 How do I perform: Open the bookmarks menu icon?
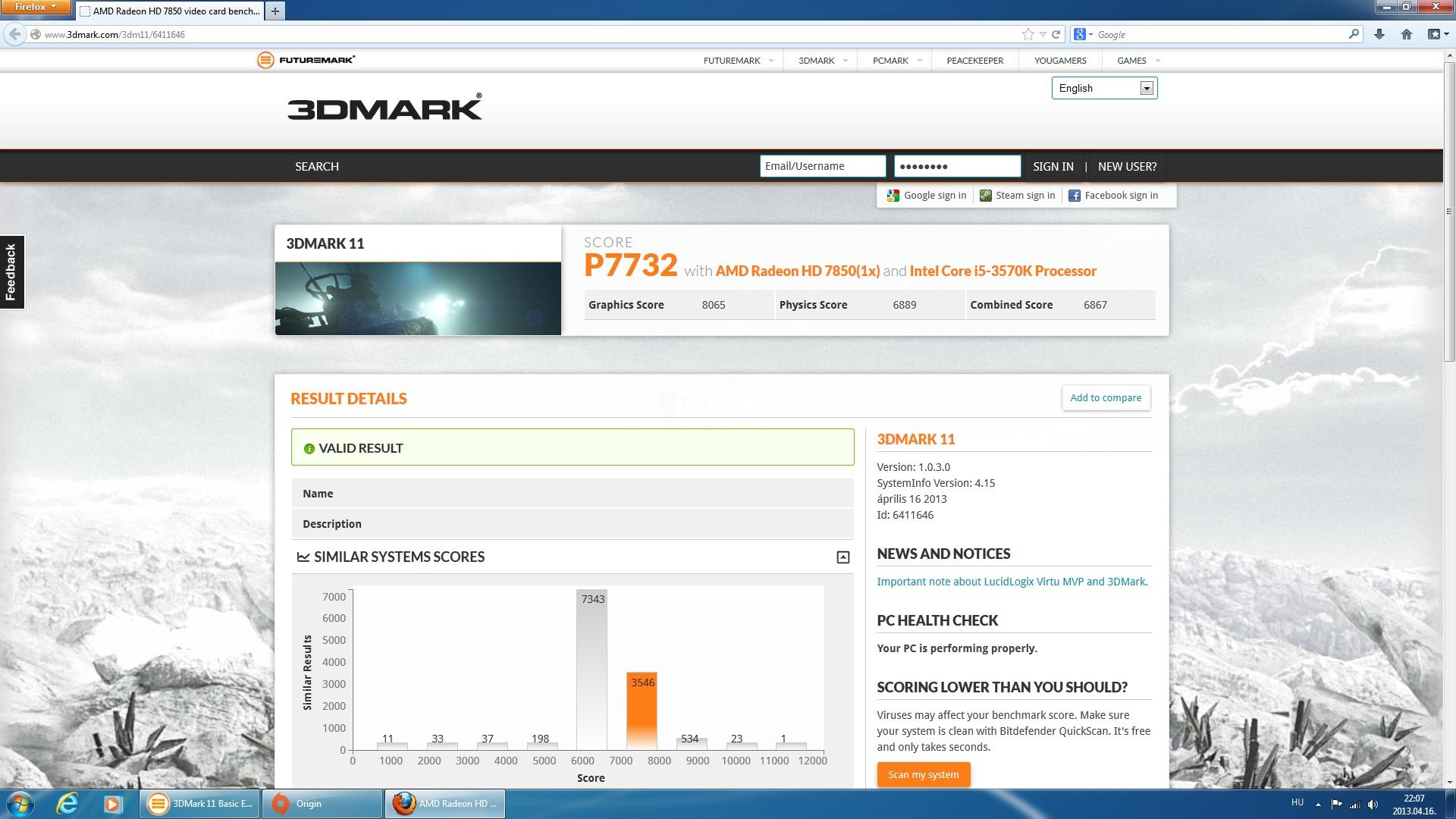[x=1436, y=34]
